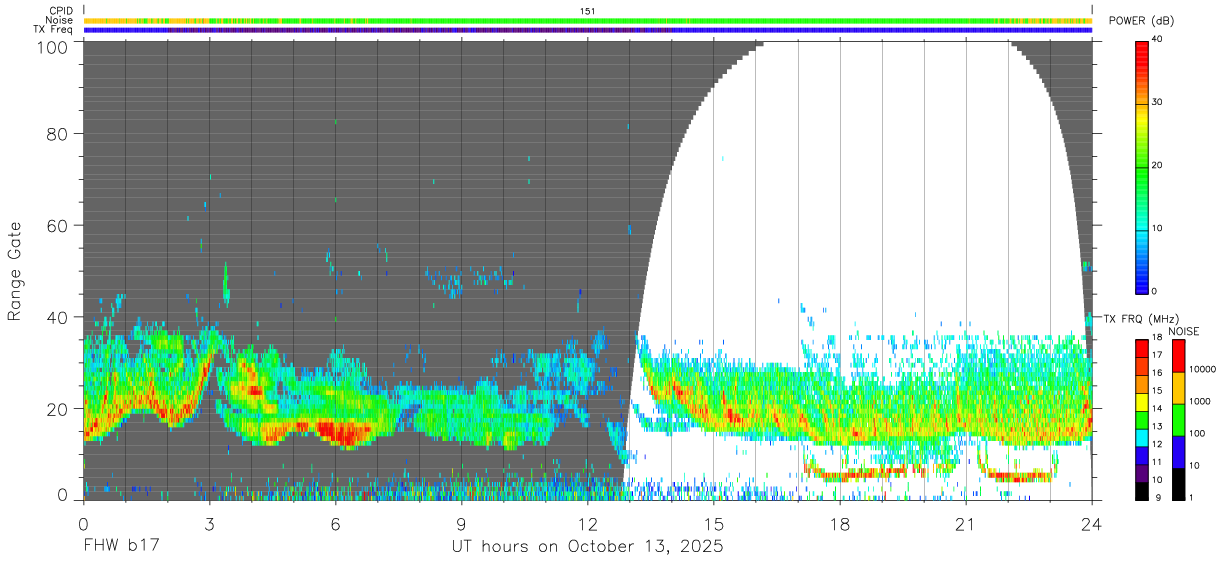Click the 30 tick on the POWER colorbar
Viewport: 1228px width, 567px height.
(x=1158, y=103)
